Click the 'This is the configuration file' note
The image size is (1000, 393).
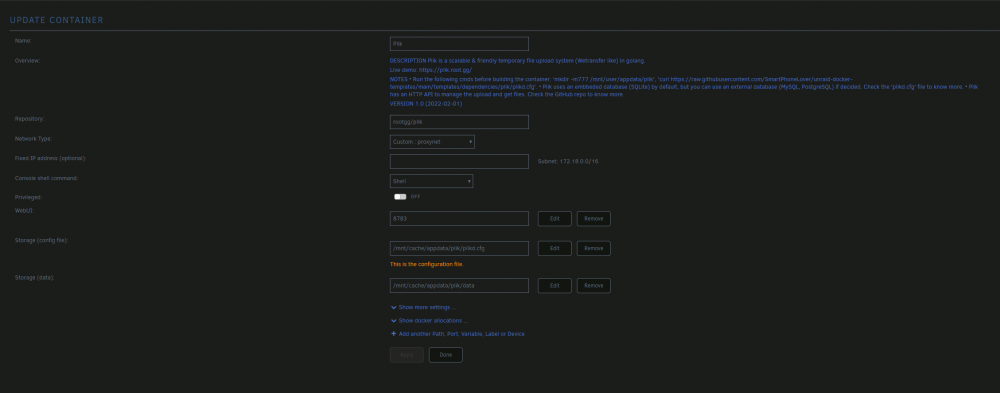(x=427, y=264)
